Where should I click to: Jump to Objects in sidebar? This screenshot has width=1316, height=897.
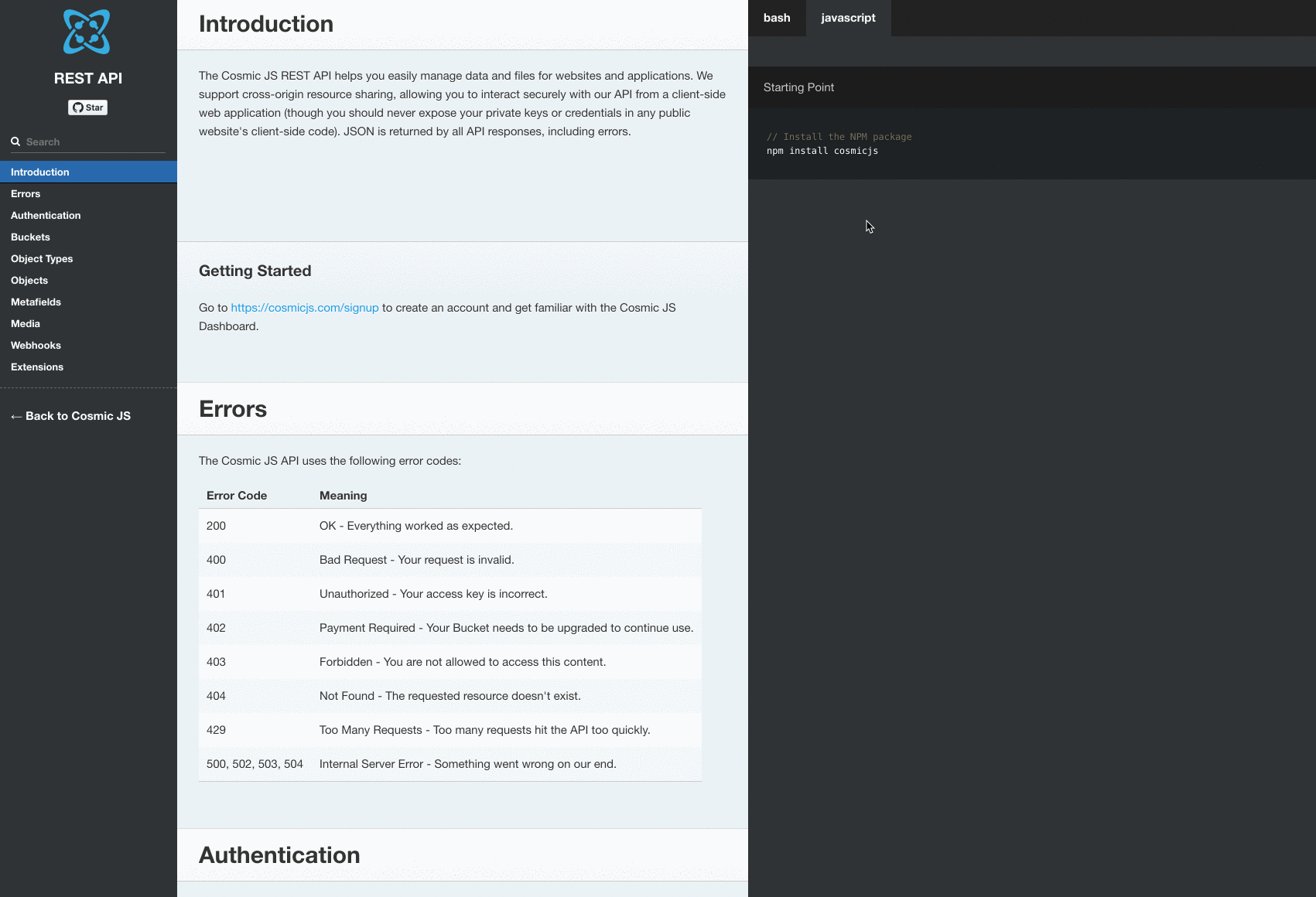[x=88, y=280]
